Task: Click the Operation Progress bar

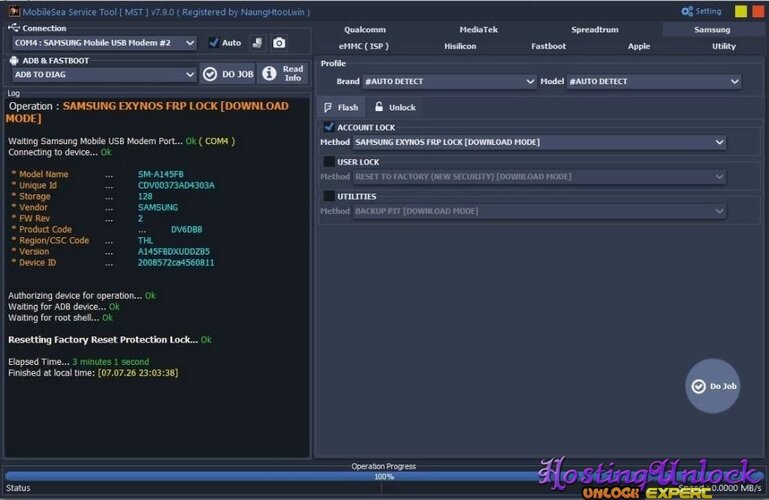Action: pyautogui.click(x=384, y=476)
